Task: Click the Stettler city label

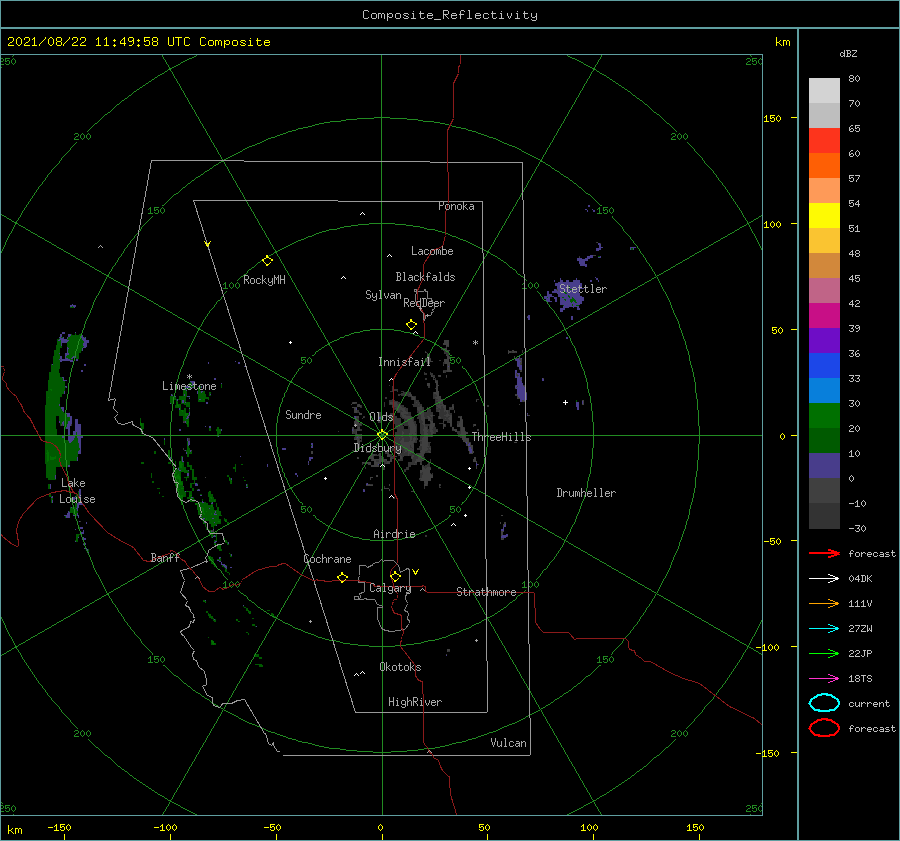Action: [583, 289]
